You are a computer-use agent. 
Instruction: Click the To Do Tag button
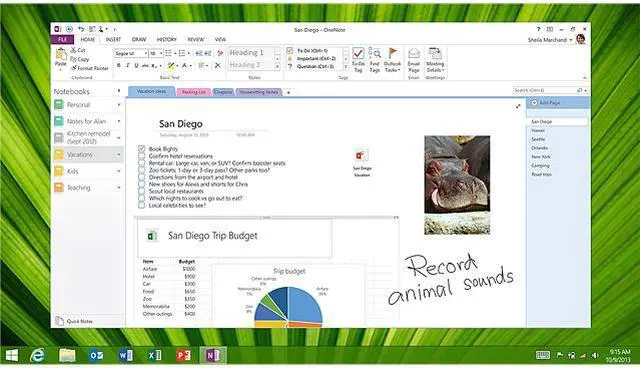click(x=358, y=60)
